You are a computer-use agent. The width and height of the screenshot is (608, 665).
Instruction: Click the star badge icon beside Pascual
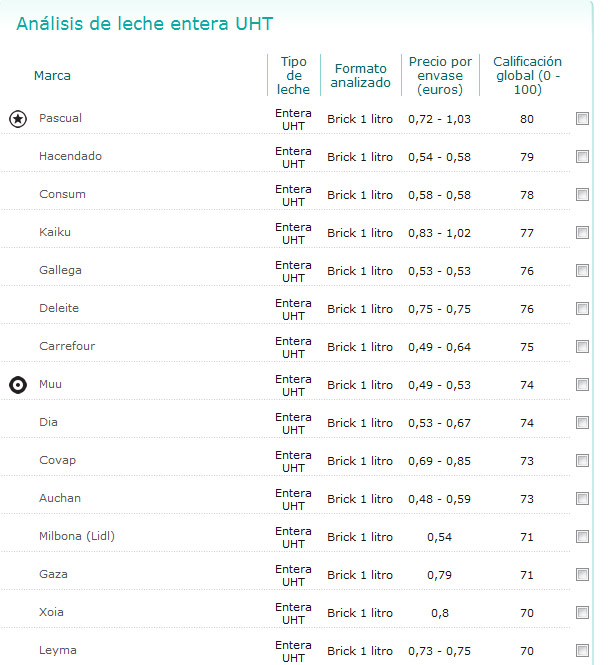pos(18,119)
